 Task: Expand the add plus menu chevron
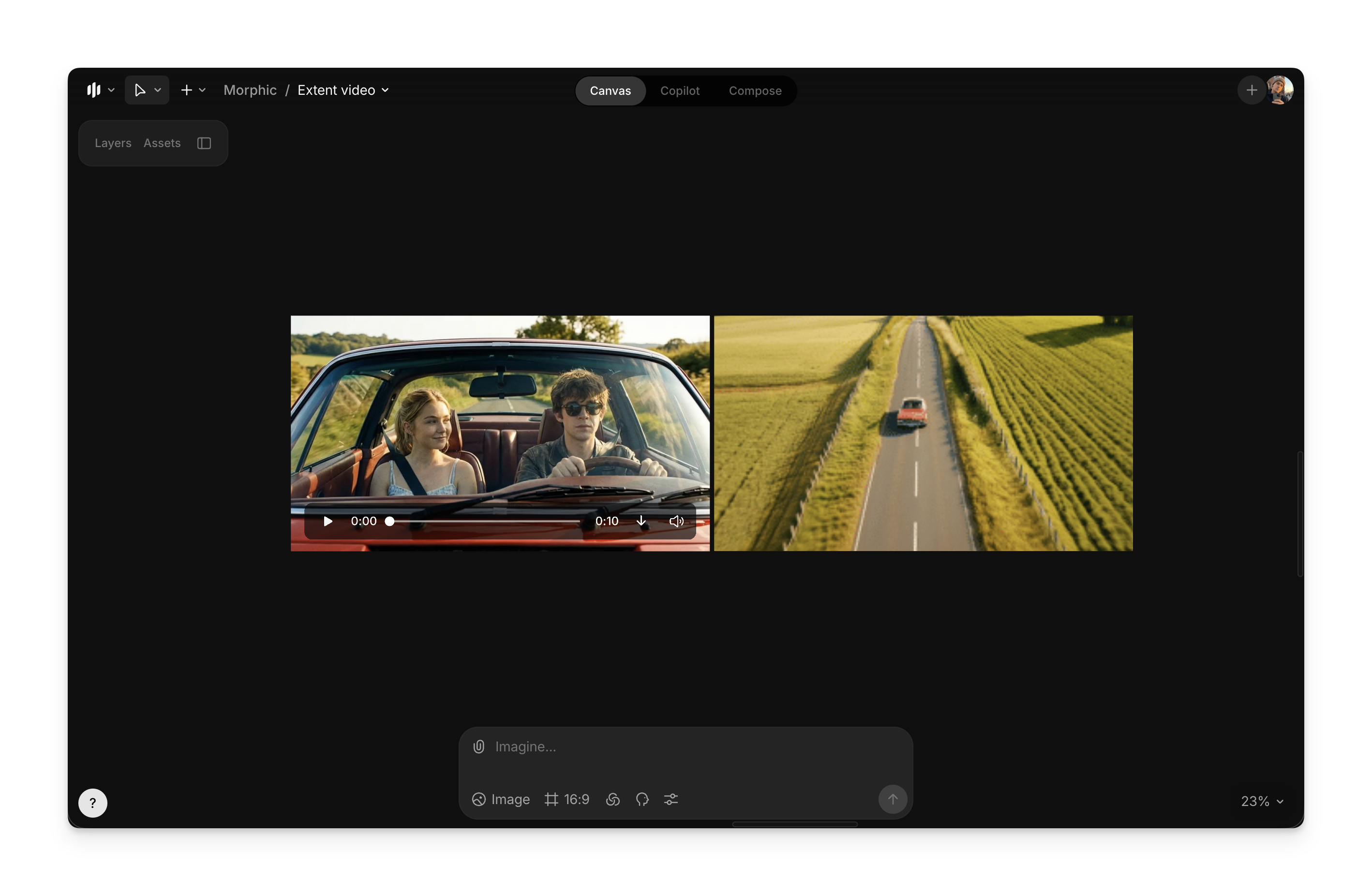[x=202, y=90]
